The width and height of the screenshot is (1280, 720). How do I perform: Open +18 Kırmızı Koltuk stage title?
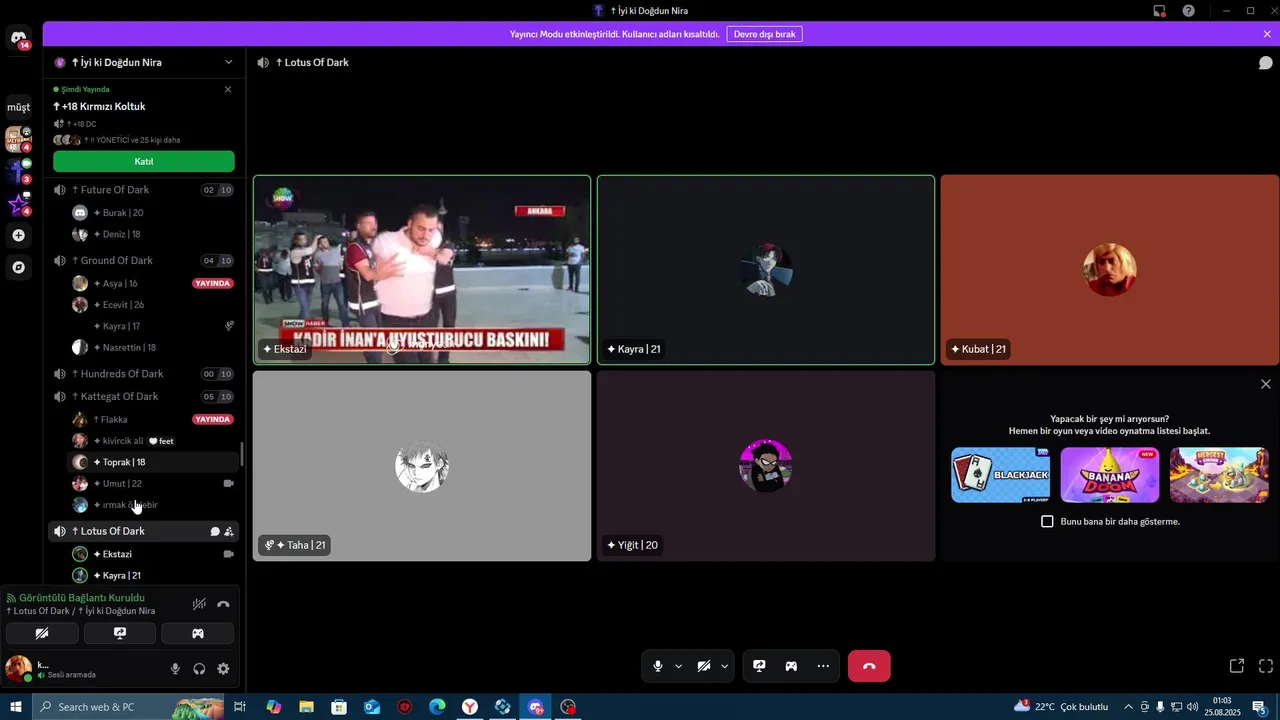point(99,107)
